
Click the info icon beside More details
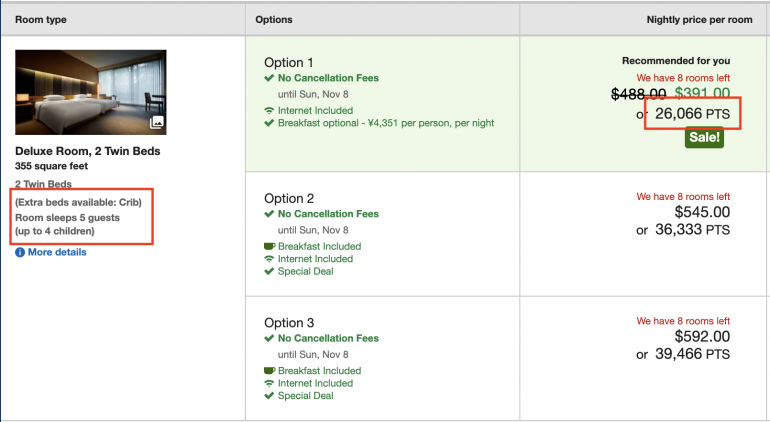pos(20,252)
